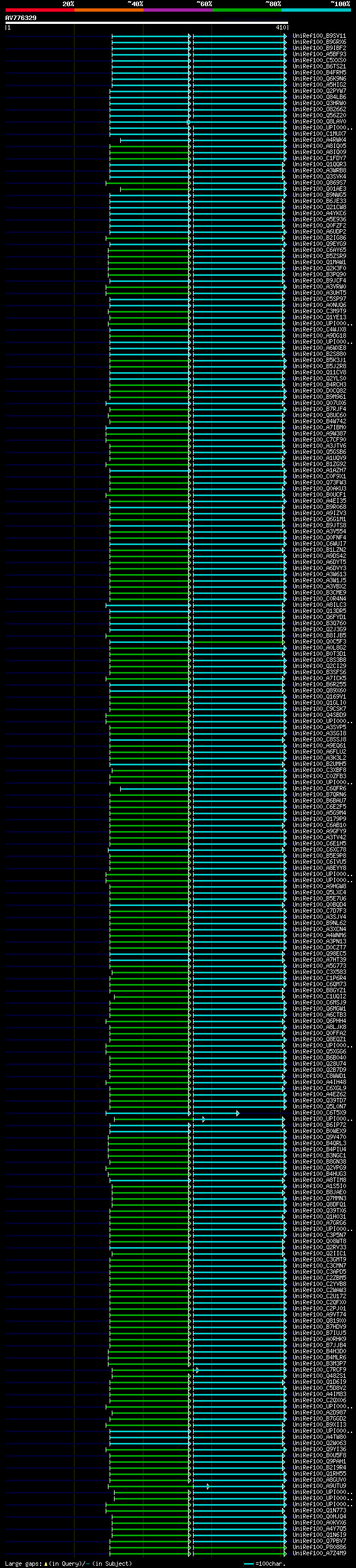The width and height of the screenshot is (356, 1568).
Task: Click the green ~80% identity legend segment
Action: tap(247, 10)
